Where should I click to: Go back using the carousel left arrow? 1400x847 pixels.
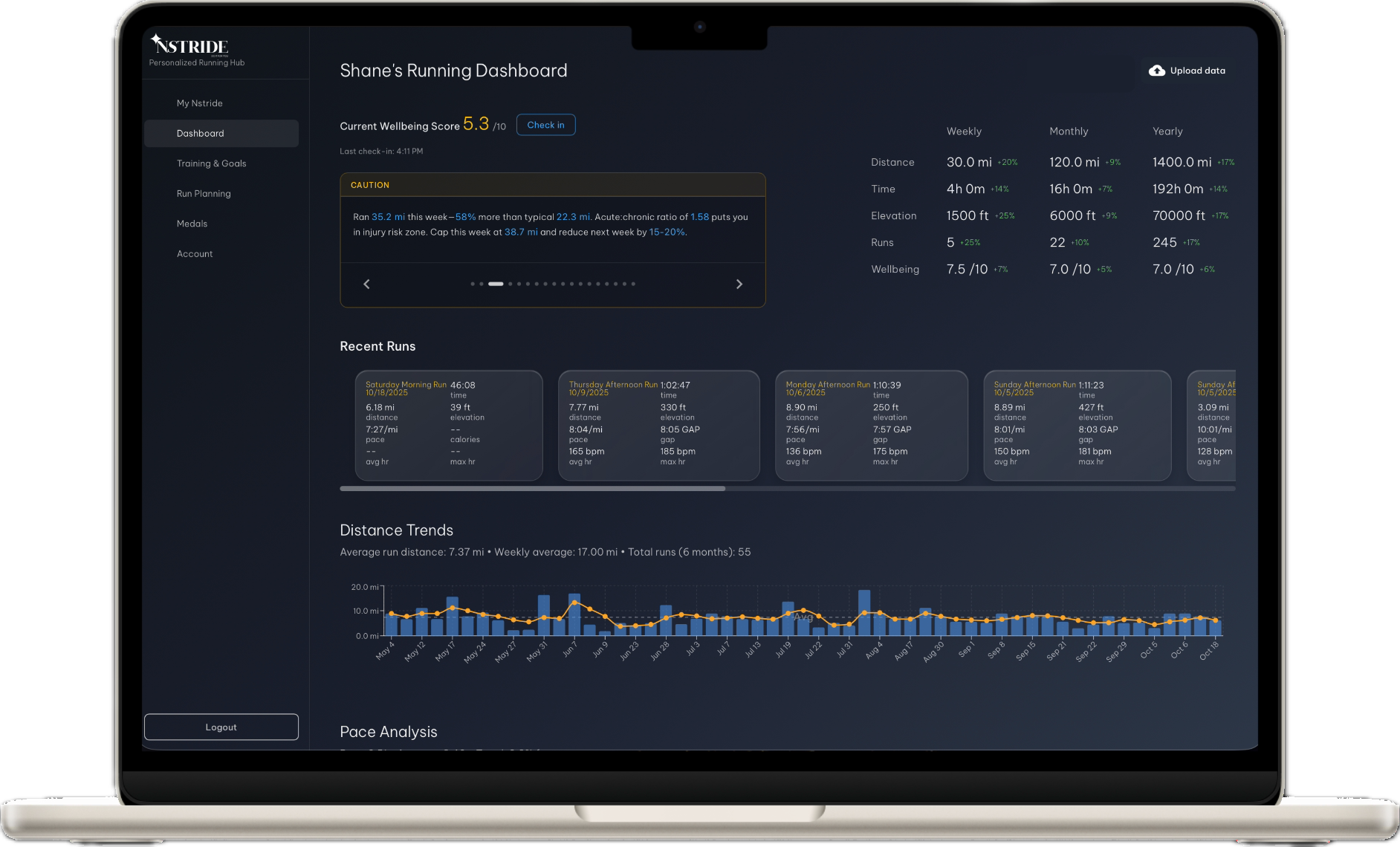tap(366, 284)
